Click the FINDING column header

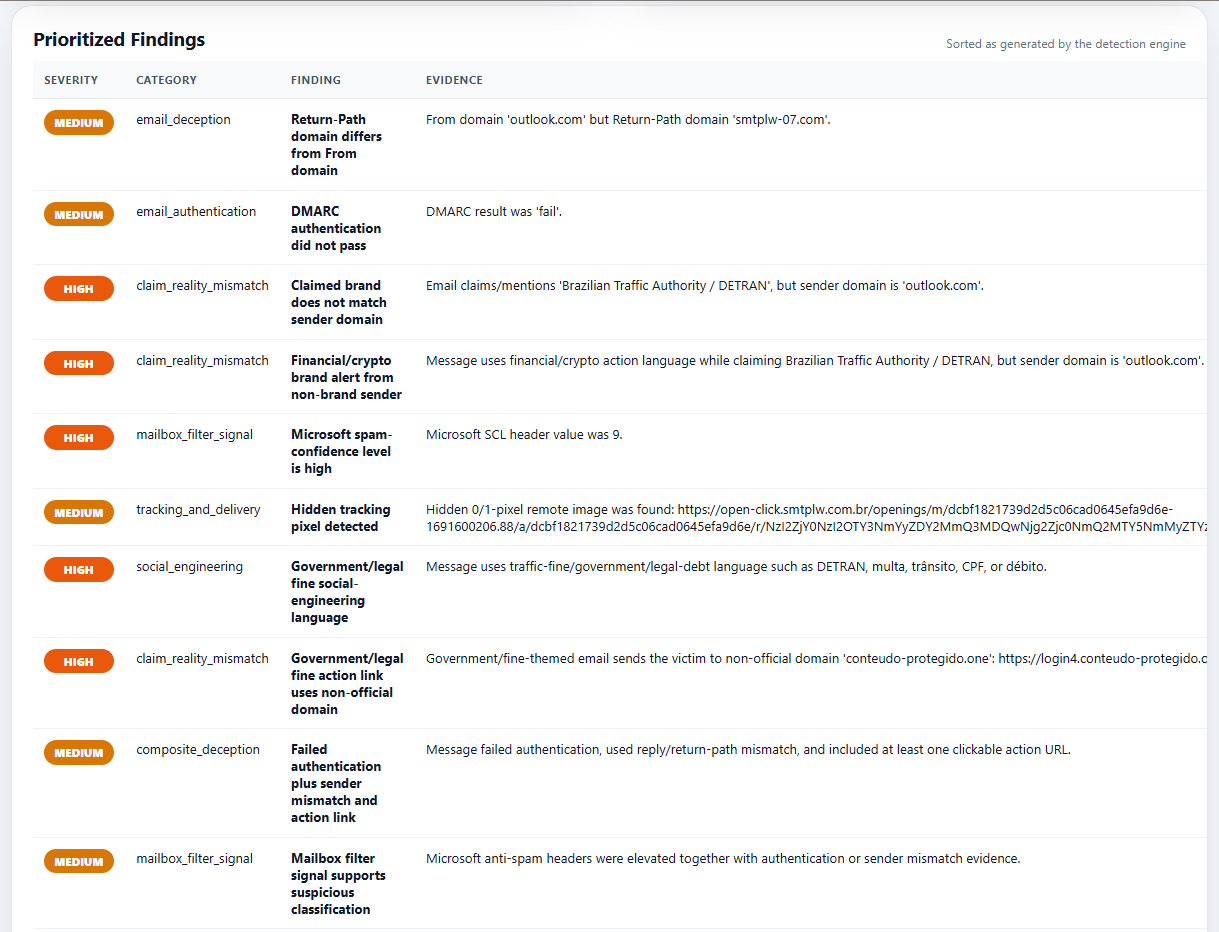[316, 80]
